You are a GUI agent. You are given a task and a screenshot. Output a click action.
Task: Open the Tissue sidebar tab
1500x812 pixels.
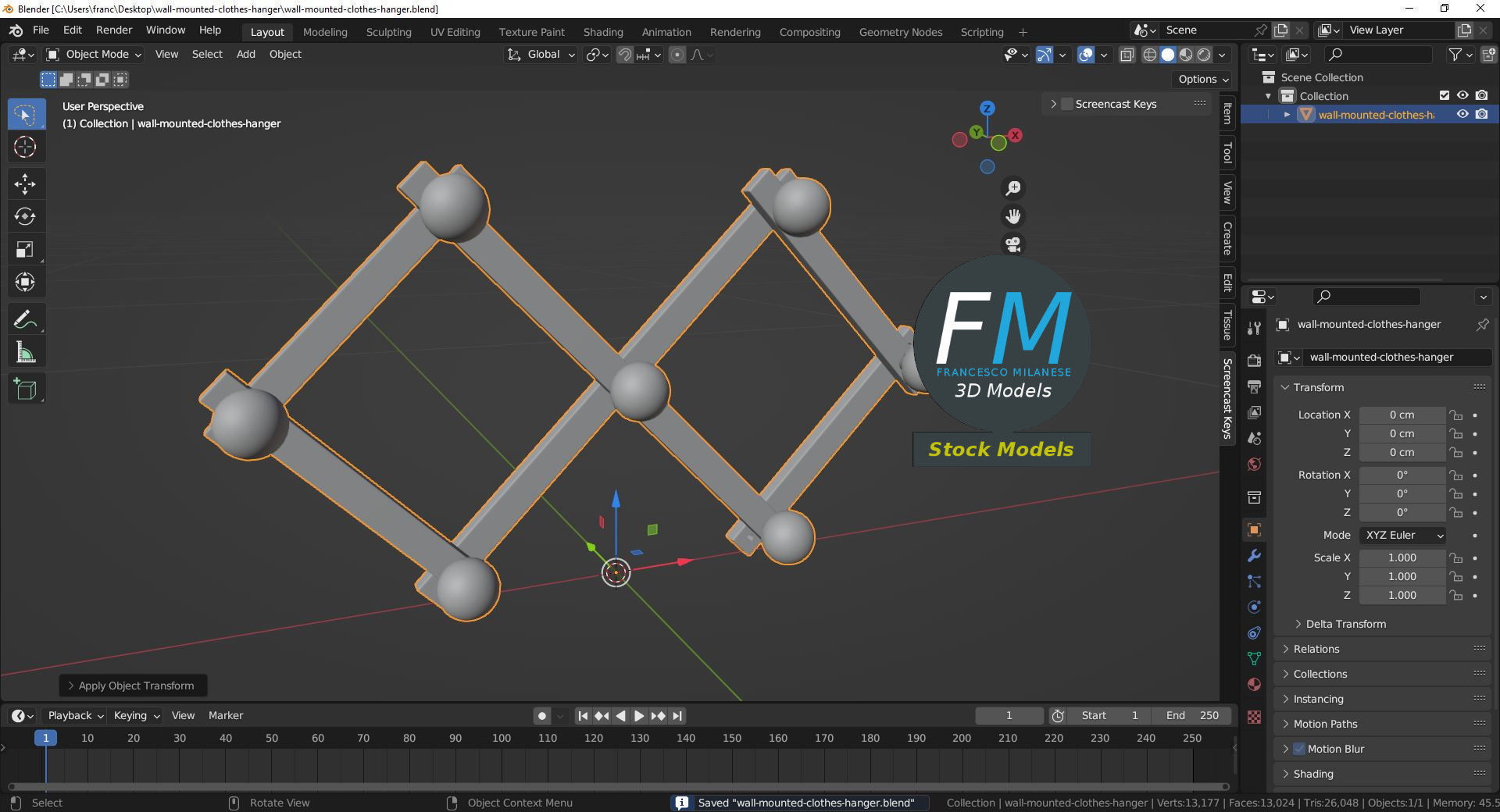(x=1227, y=325)
